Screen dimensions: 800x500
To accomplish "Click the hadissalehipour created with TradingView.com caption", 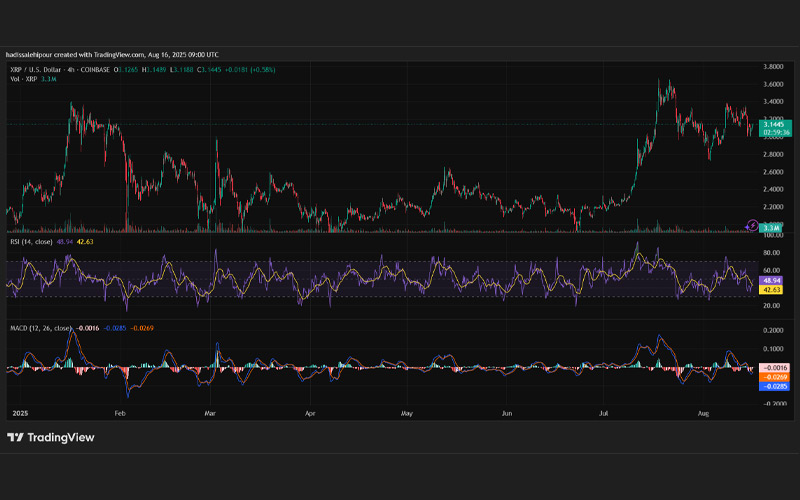I will click(x=75, y=55).
